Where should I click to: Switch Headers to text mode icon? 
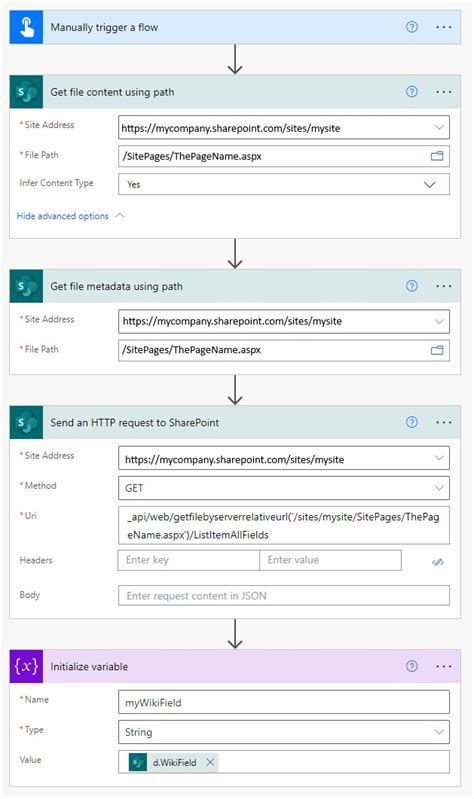pos(437,562)
